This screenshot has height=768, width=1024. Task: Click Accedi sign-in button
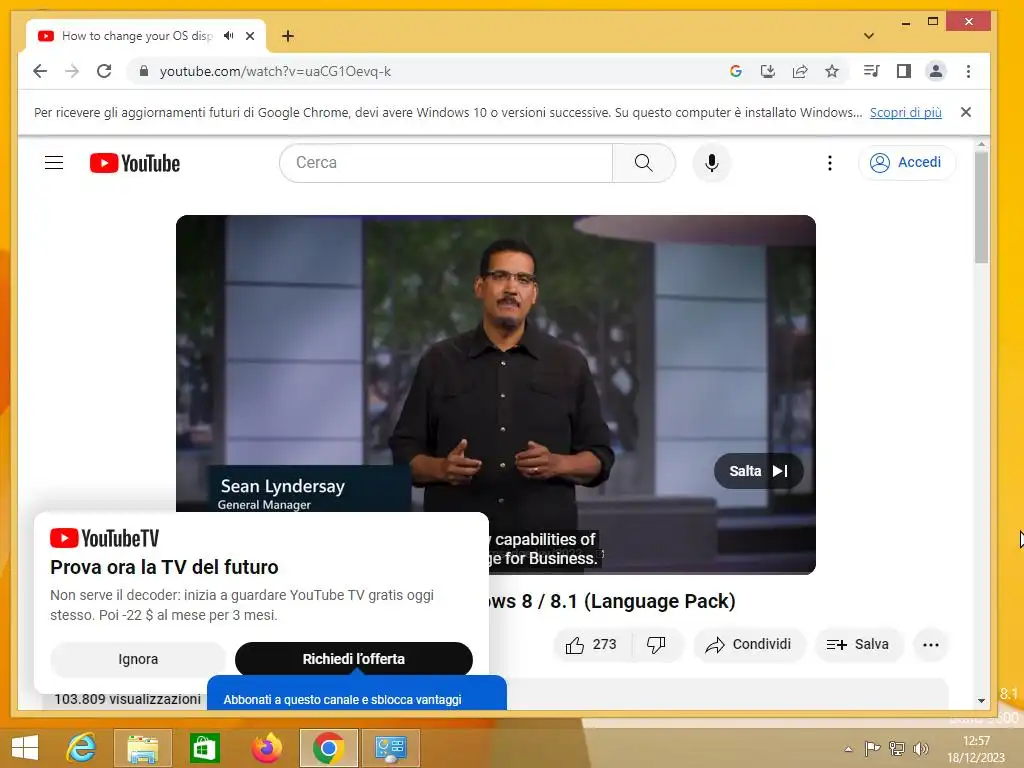pyautogui.click(x=907, y=163)
